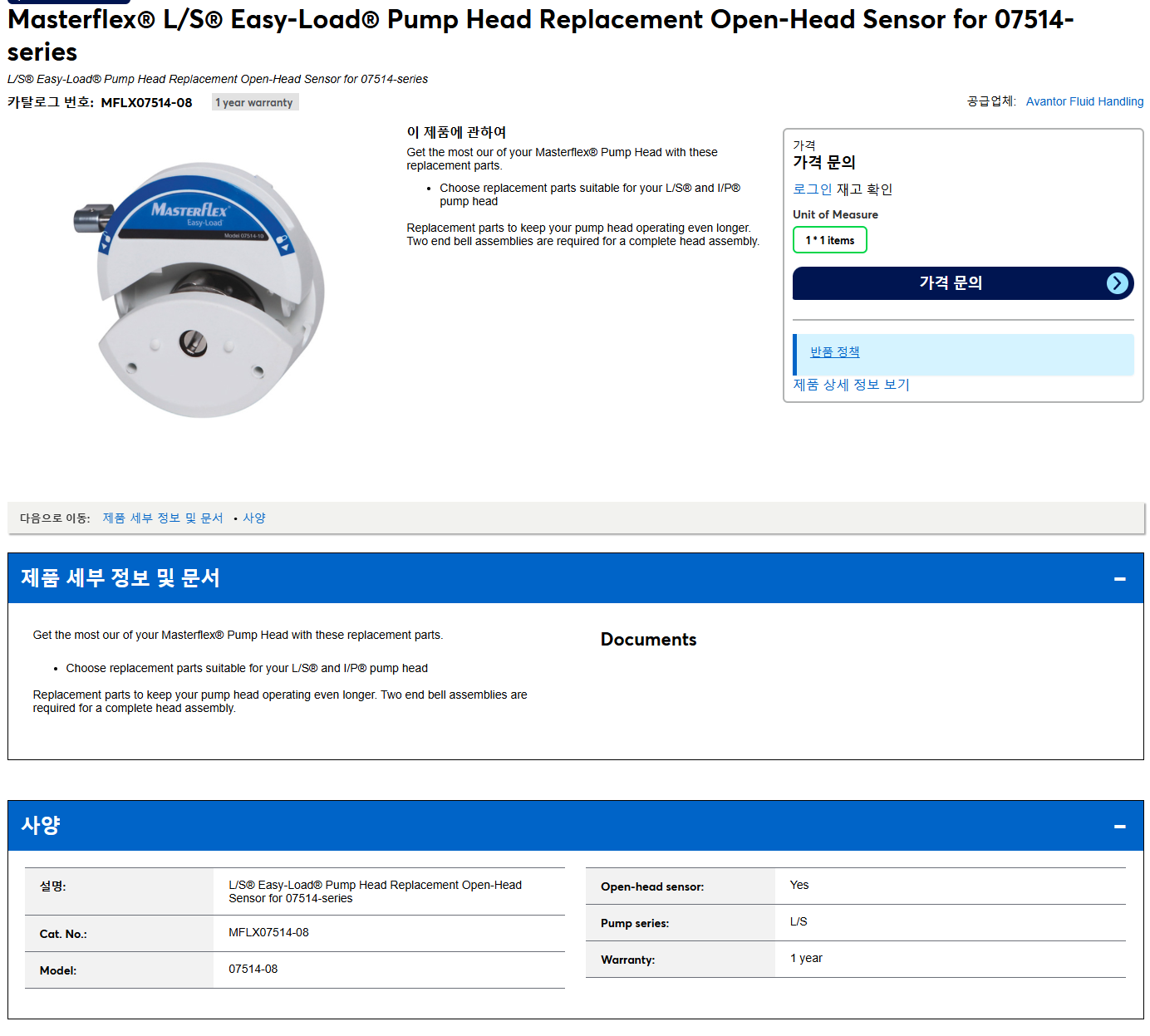Click the 가격 문의 button
The height and width of the screenshot is (1036, 1150).
point(962,283)
